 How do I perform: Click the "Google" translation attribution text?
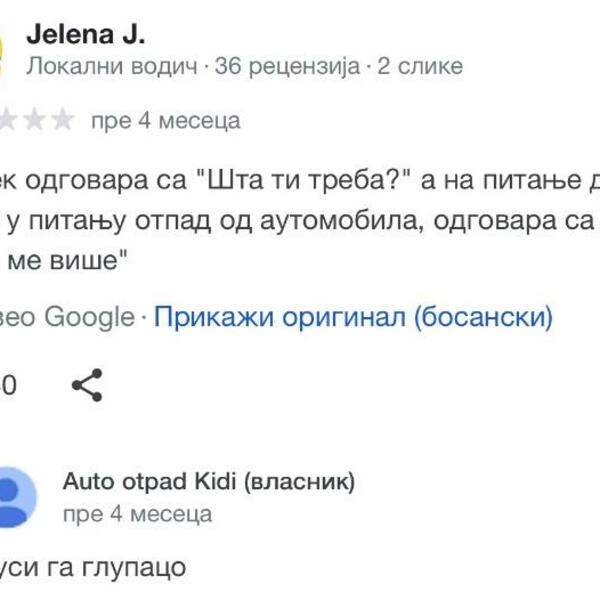89,318
